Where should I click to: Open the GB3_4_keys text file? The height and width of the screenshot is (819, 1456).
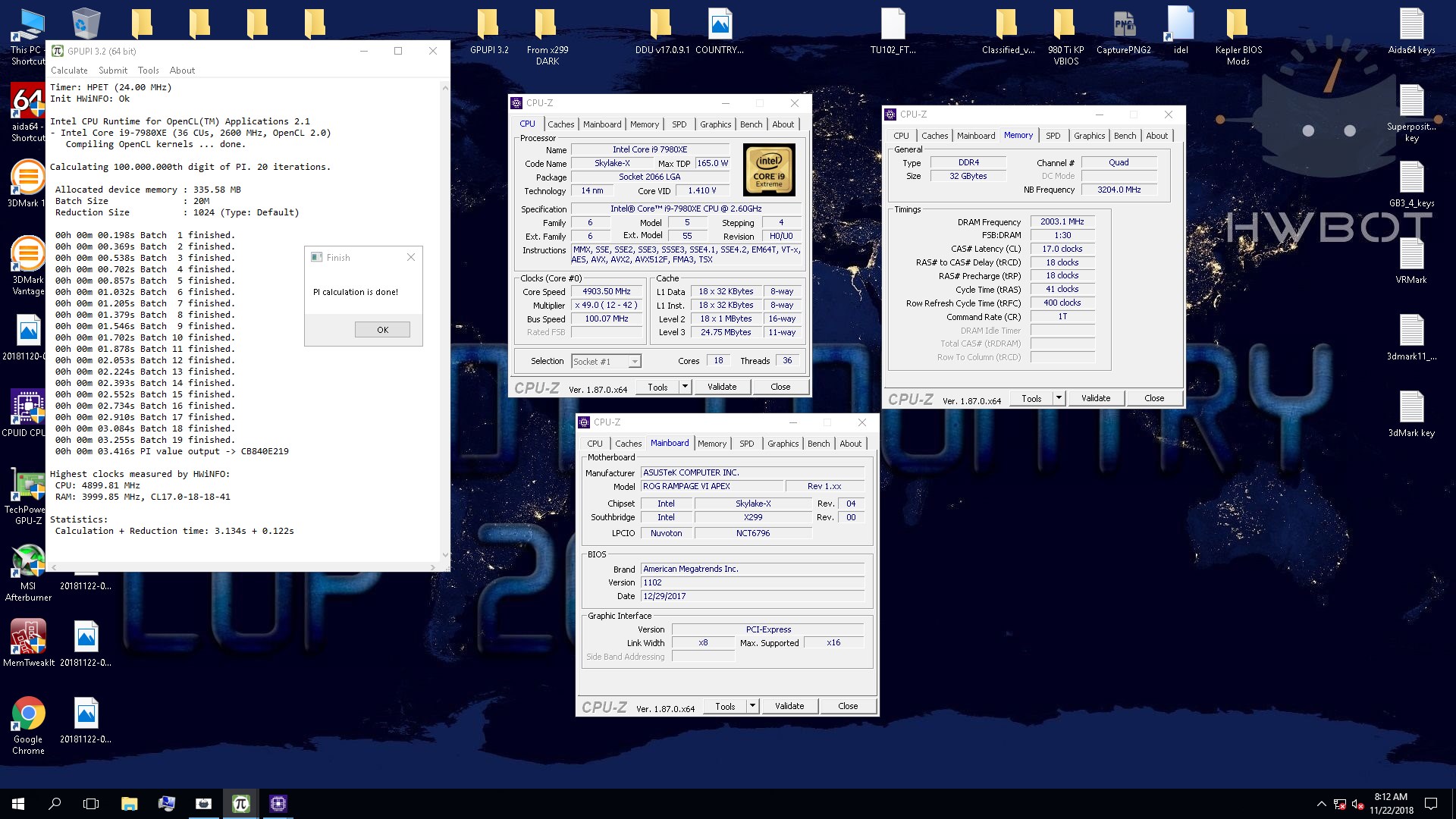tap(1411, 177)
